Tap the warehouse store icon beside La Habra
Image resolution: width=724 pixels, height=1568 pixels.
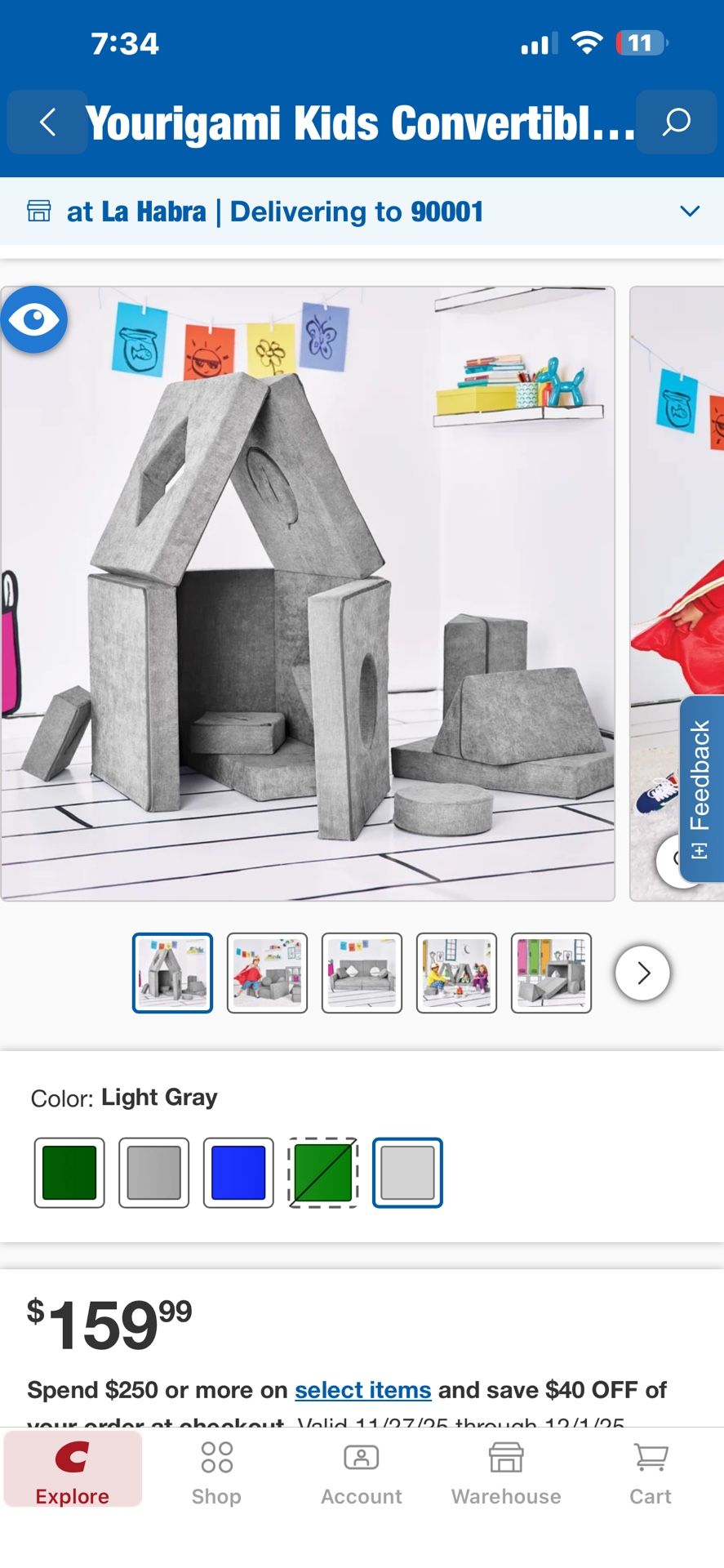point(38,212)
